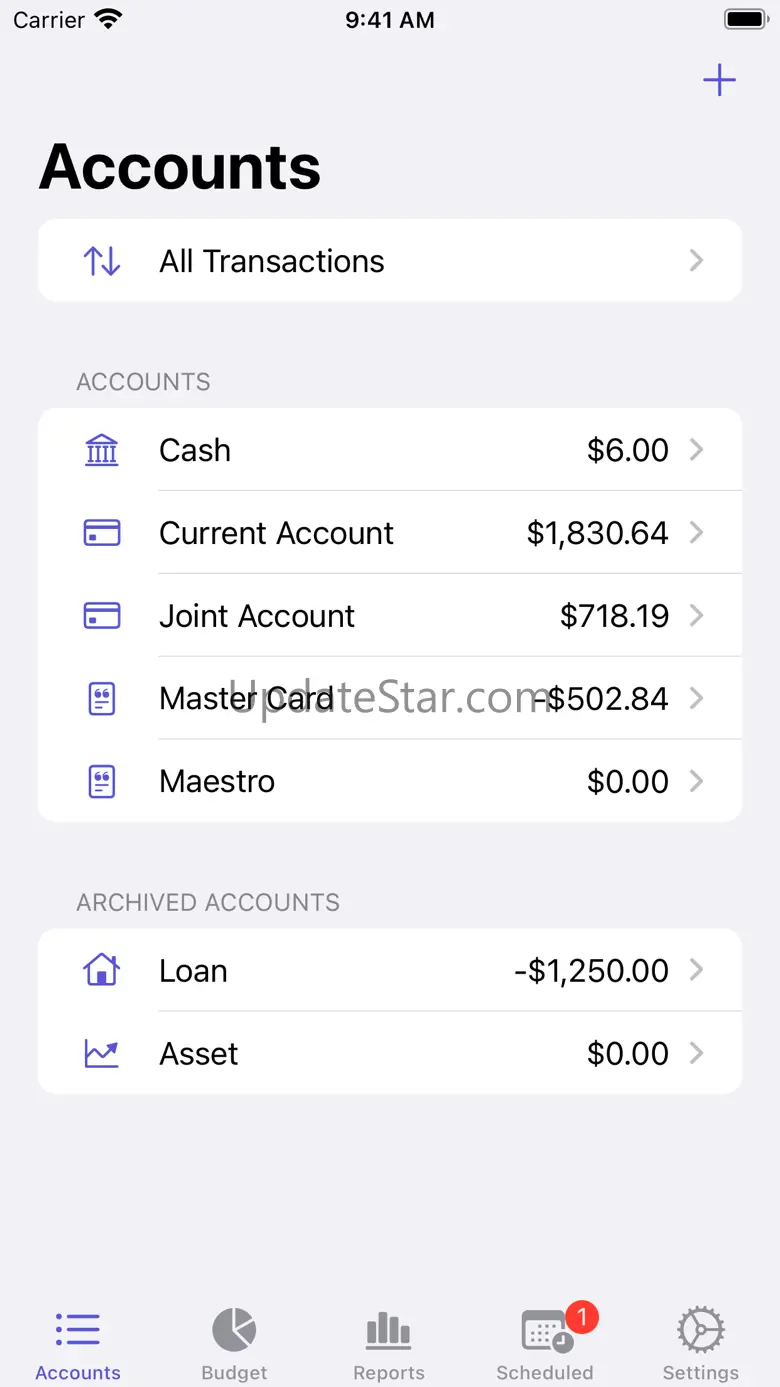
Task: Tap the receipt icon beside Master Card
Action: pyautogui.click(x=101, y=699)
